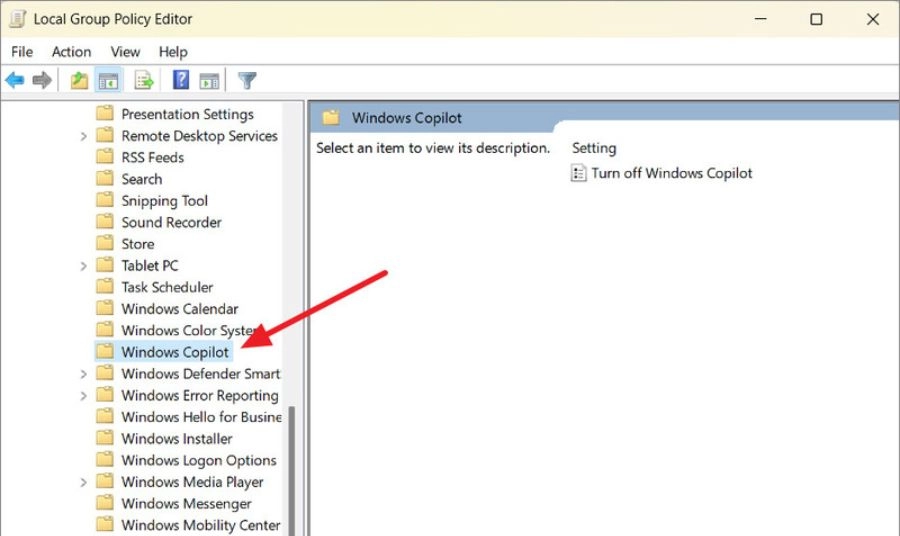This screenshot has width=900, height=536.
Task: Select the Windows Messenger folder
Action: 186,503
